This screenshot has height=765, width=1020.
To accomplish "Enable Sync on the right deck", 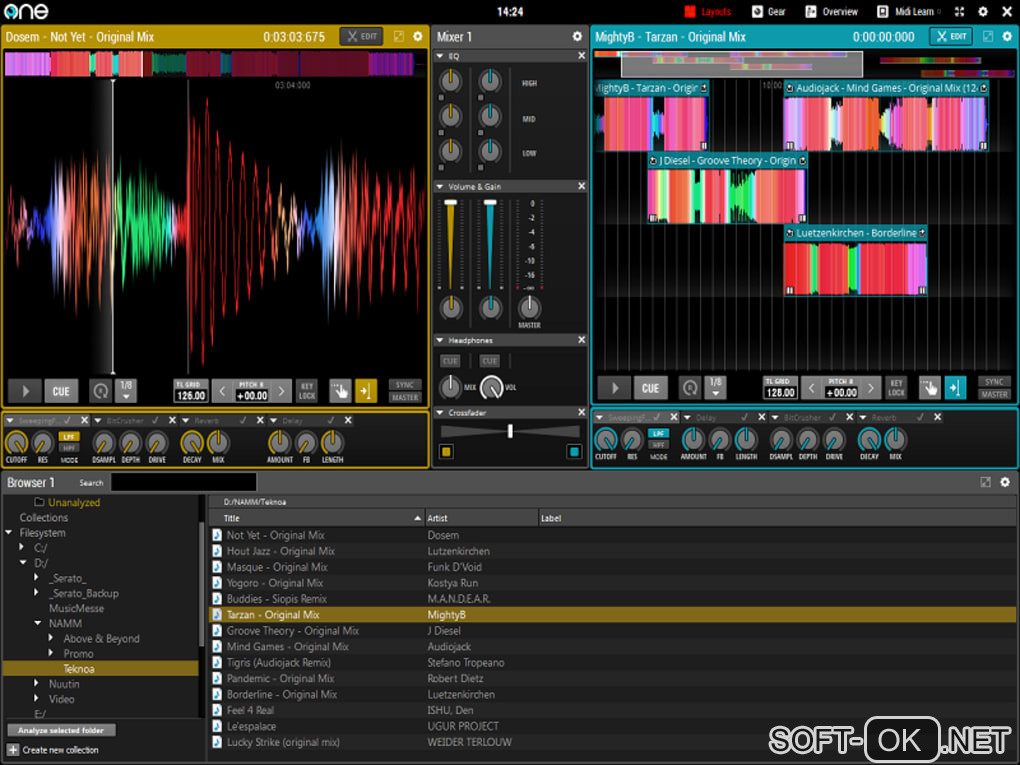I will 994,381.
